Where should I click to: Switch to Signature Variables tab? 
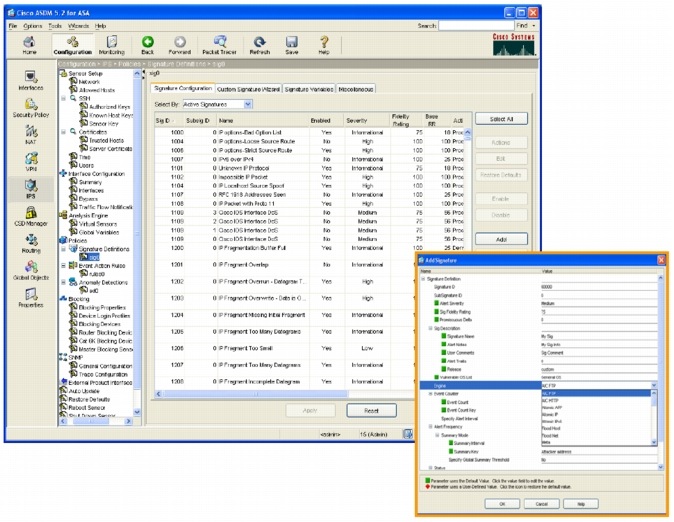(x=309, y=89)
